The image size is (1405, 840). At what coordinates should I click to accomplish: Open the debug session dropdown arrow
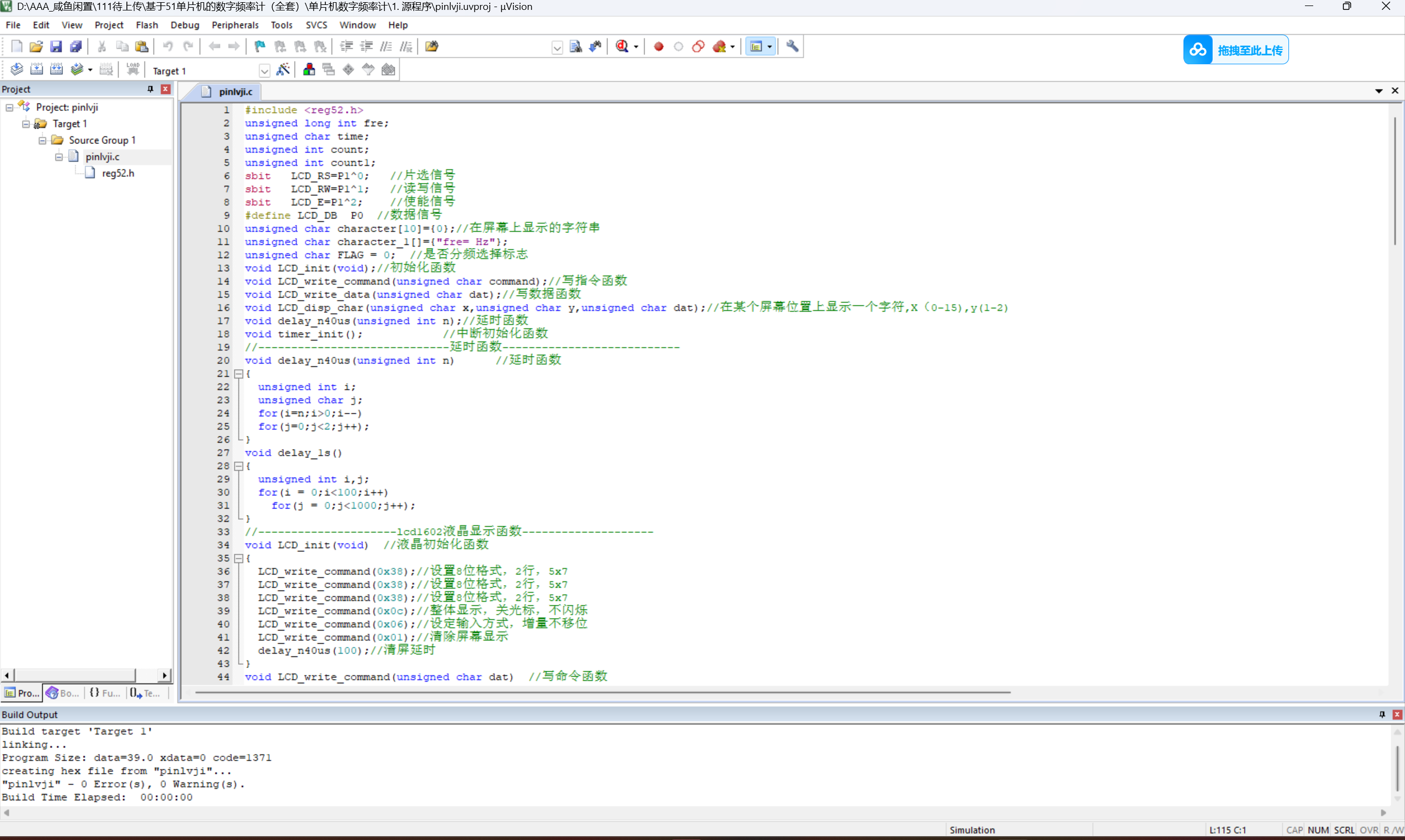pyautogui.click(x=636, y=47)
